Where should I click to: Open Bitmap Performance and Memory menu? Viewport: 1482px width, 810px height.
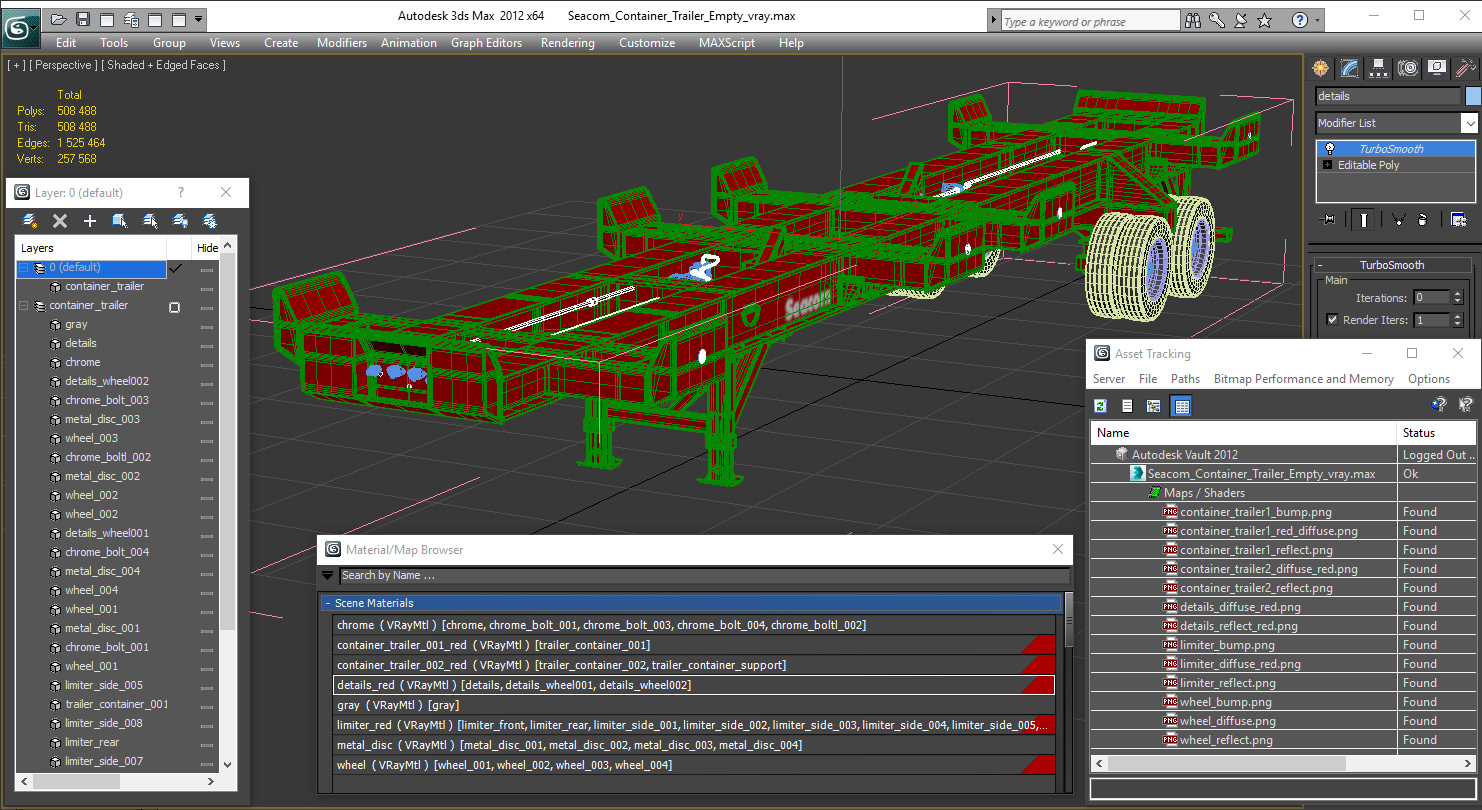pyautogui.click(x=1303, y=379)
